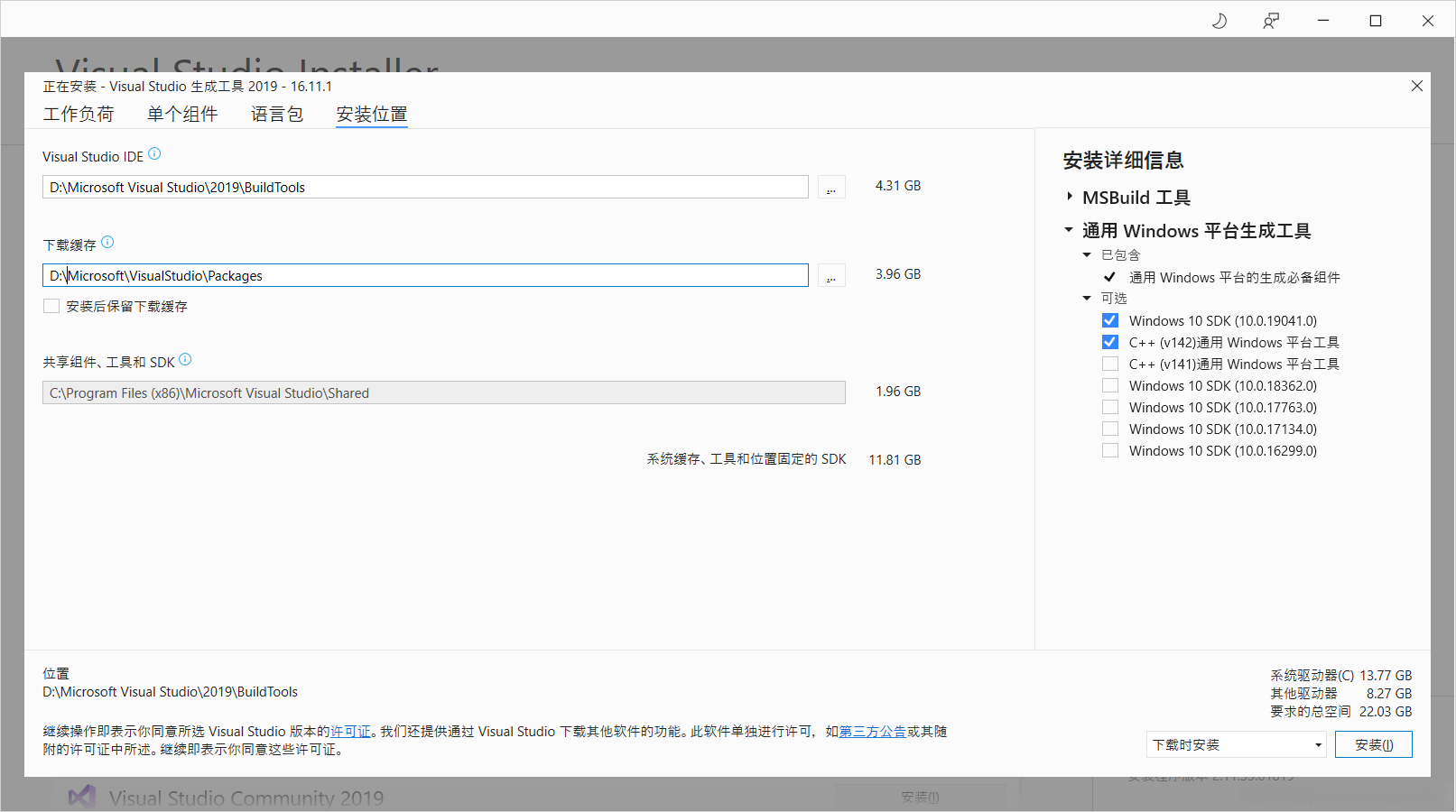Click the shared components path field
Viewport: 1456px width, 812px height.
[x=444, y=392]
